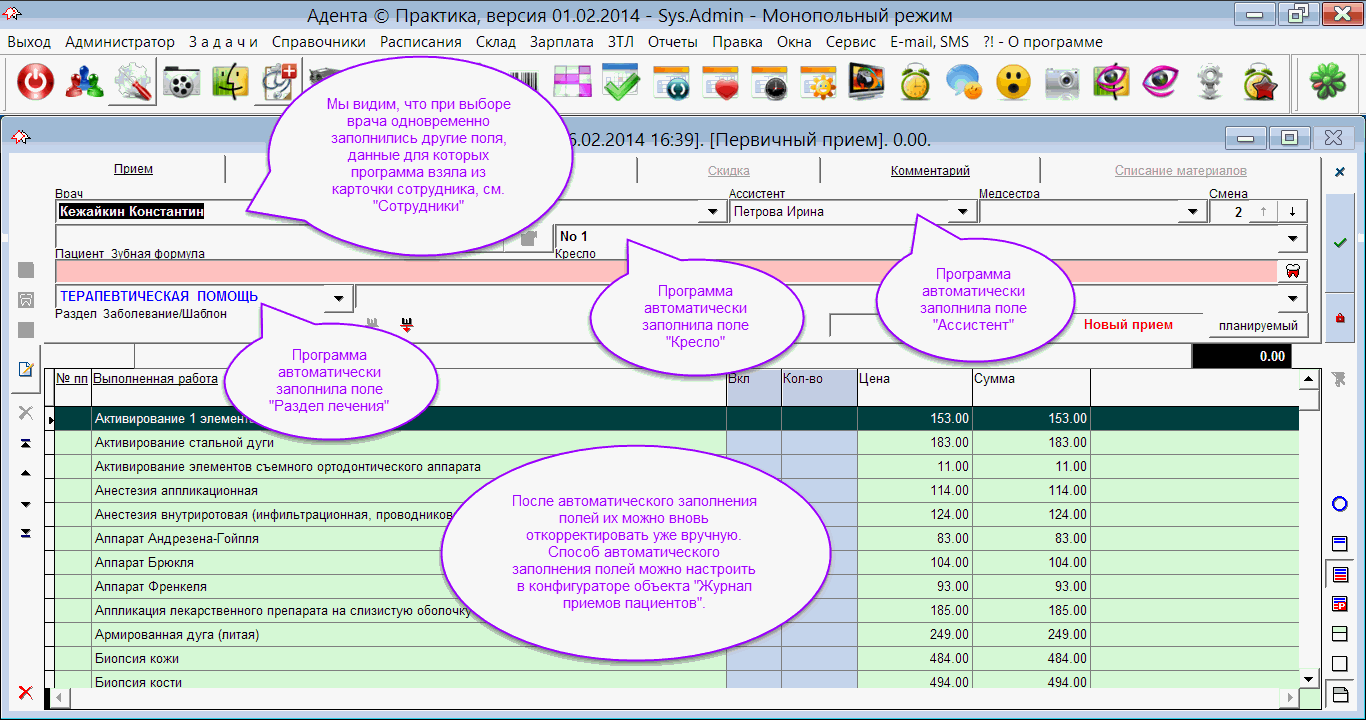The width and height of the screenshot is (1366, 720).
Task: Decrease the Смена shift value with down arrow
Action: (x=1293, y=212)
